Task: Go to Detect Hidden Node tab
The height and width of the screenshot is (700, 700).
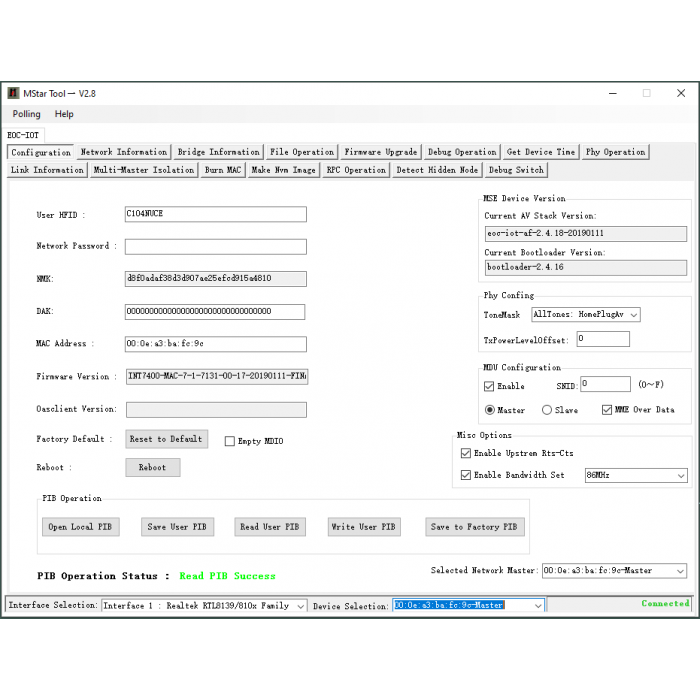Action: pyautogui.click(x=437, y=170)
